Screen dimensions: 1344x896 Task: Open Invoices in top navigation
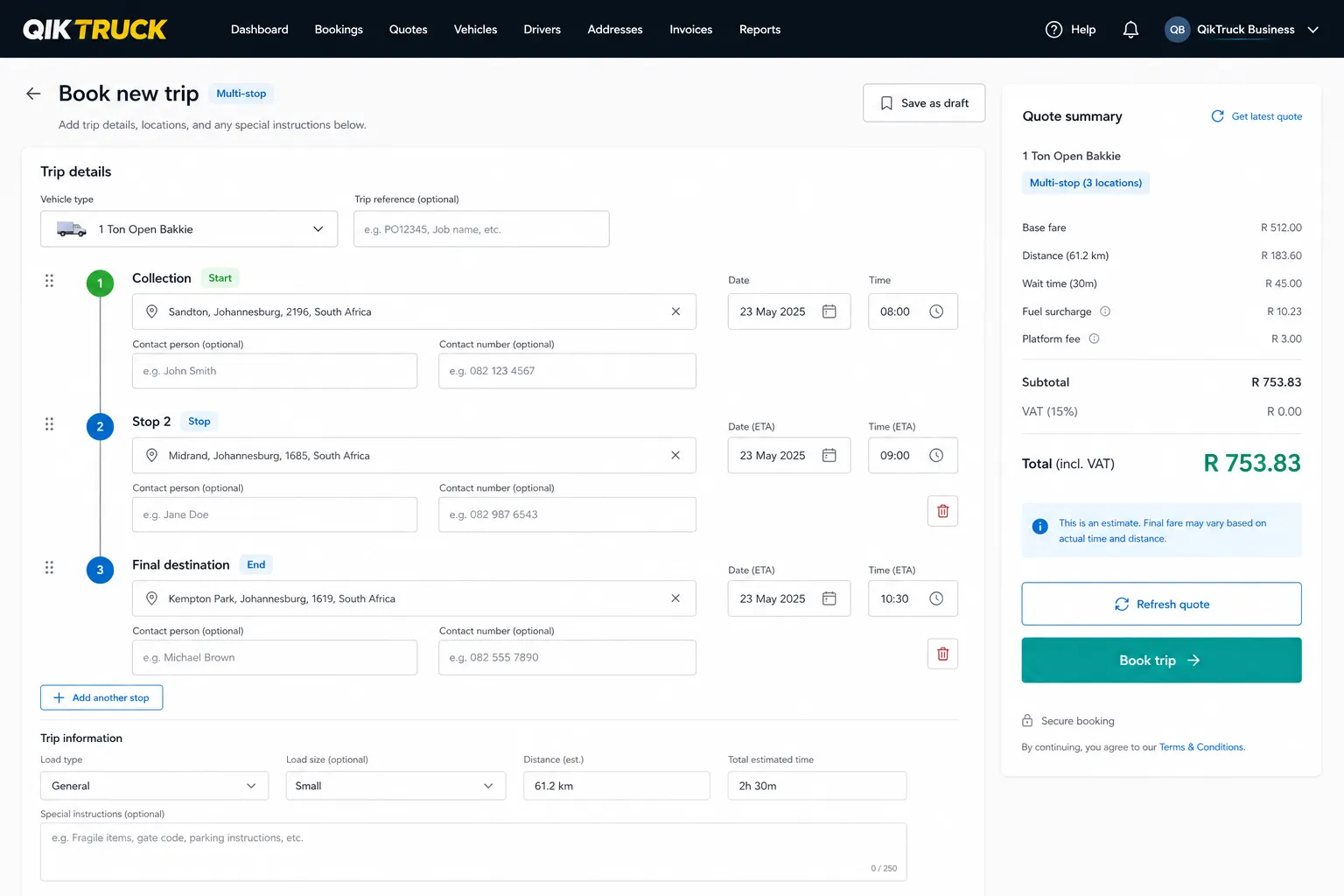[691, 30]
